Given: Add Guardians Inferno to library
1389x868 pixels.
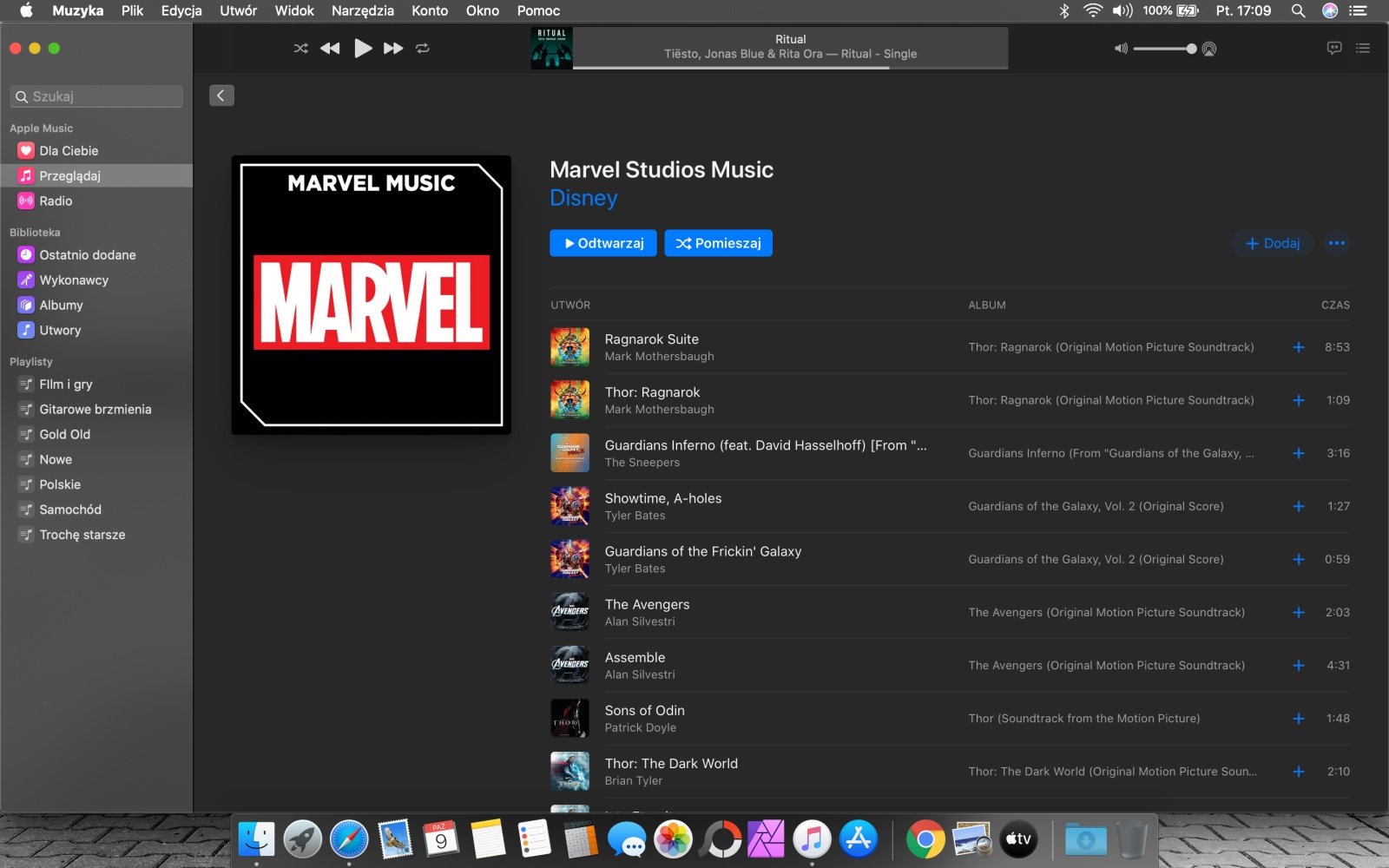Looking at the screenshot, I should [1299, 453].
